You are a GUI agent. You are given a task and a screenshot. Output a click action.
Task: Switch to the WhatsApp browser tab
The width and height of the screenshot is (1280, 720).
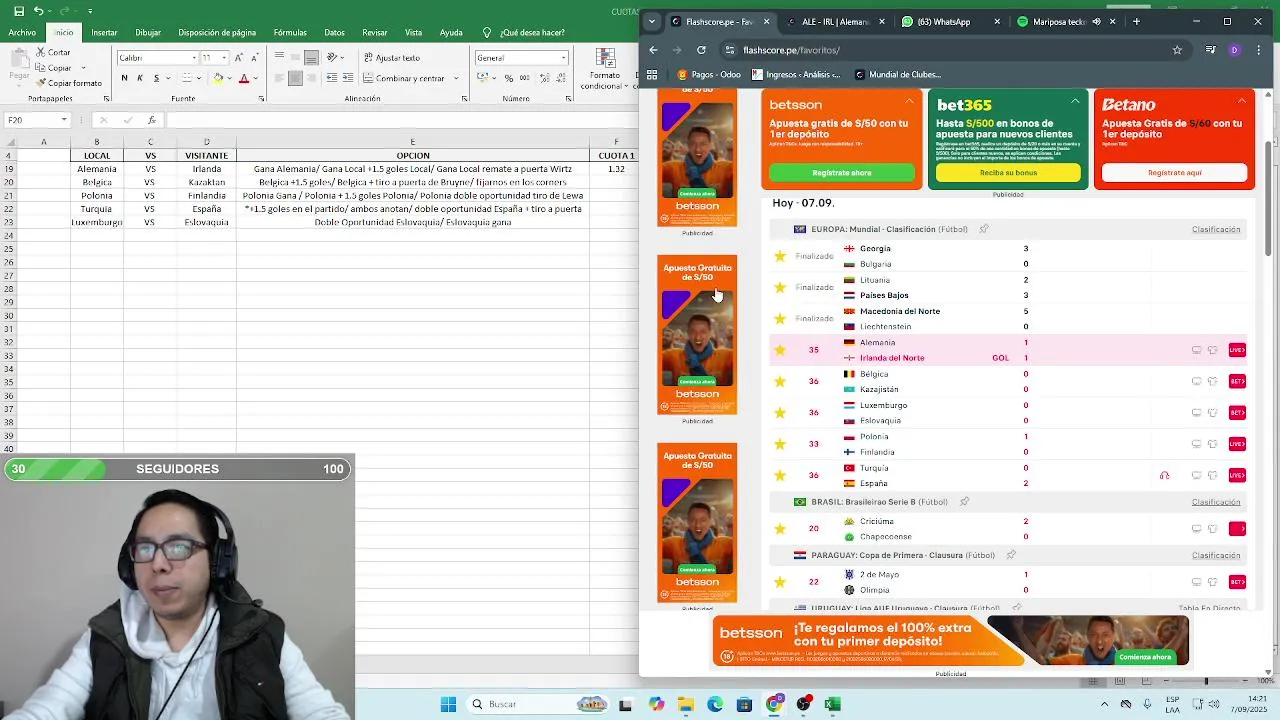[950, 21]
